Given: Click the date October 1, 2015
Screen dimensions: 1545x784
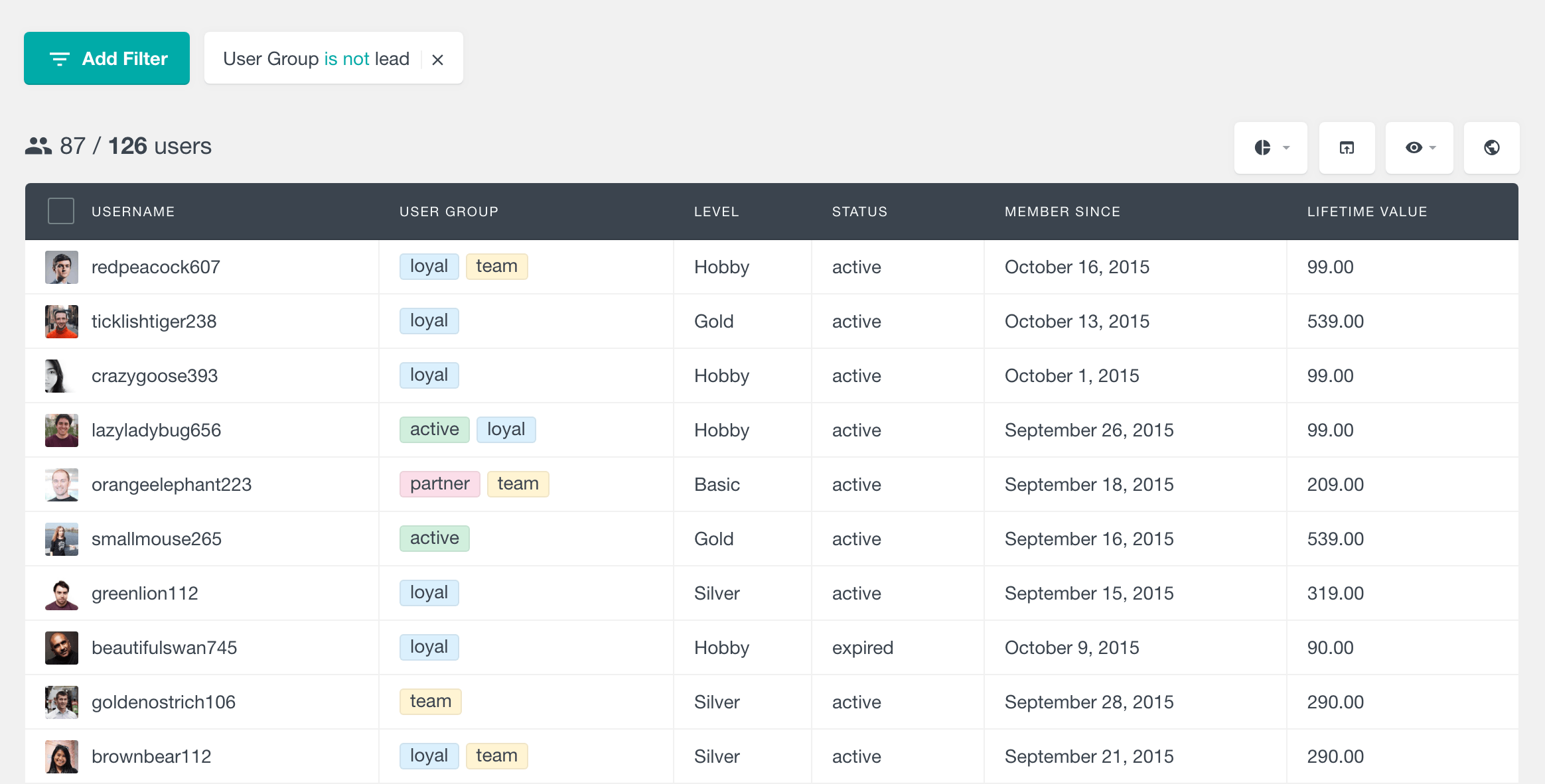Looking at the screenshot, I should pyautogui.click(x=1072, y=376).
